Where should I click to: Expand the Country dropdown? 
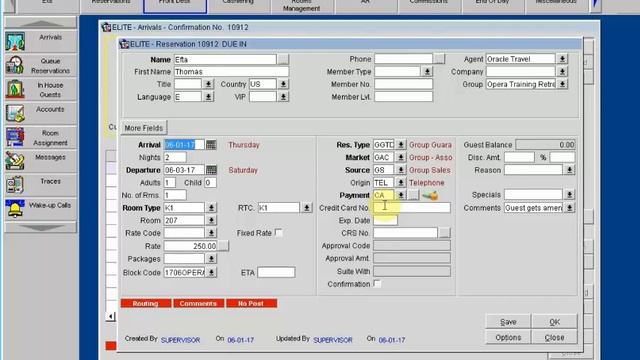tap(283, 84)
